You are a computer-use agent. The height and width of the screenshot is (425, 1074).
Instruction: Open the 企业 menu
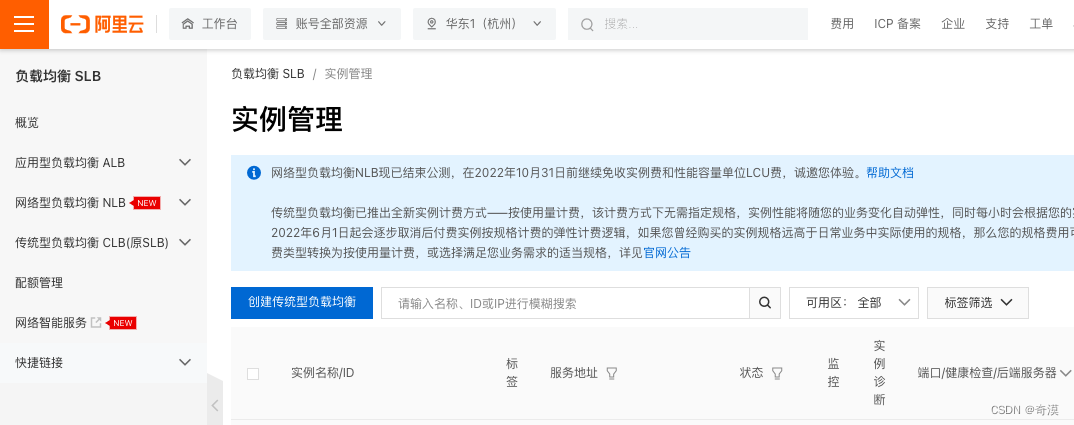coord(953,24)
